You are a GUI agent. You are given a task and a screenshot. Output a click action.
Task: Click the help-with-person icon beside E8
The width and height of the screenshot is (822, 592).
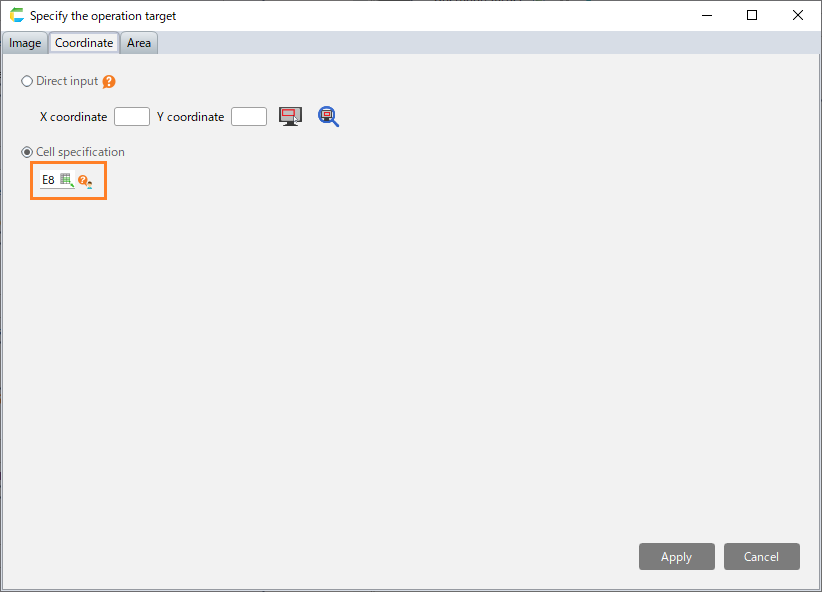tap(85, 181)
